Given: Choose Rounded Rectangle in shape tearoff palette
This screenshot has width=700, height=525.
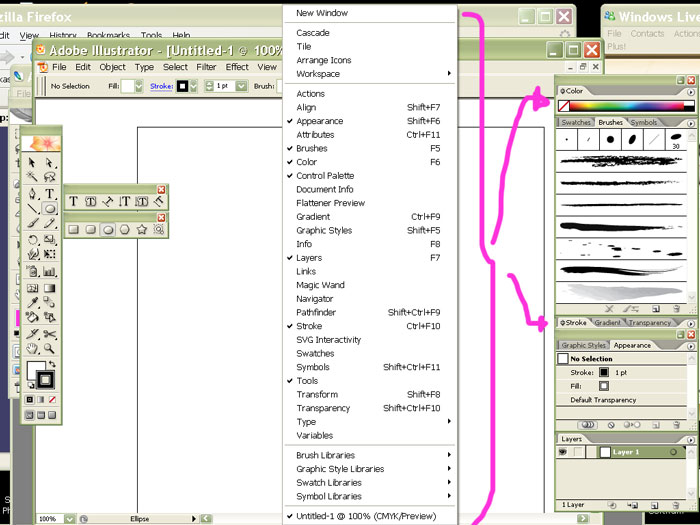Looking at the screenshot, I should pos(91,229).
